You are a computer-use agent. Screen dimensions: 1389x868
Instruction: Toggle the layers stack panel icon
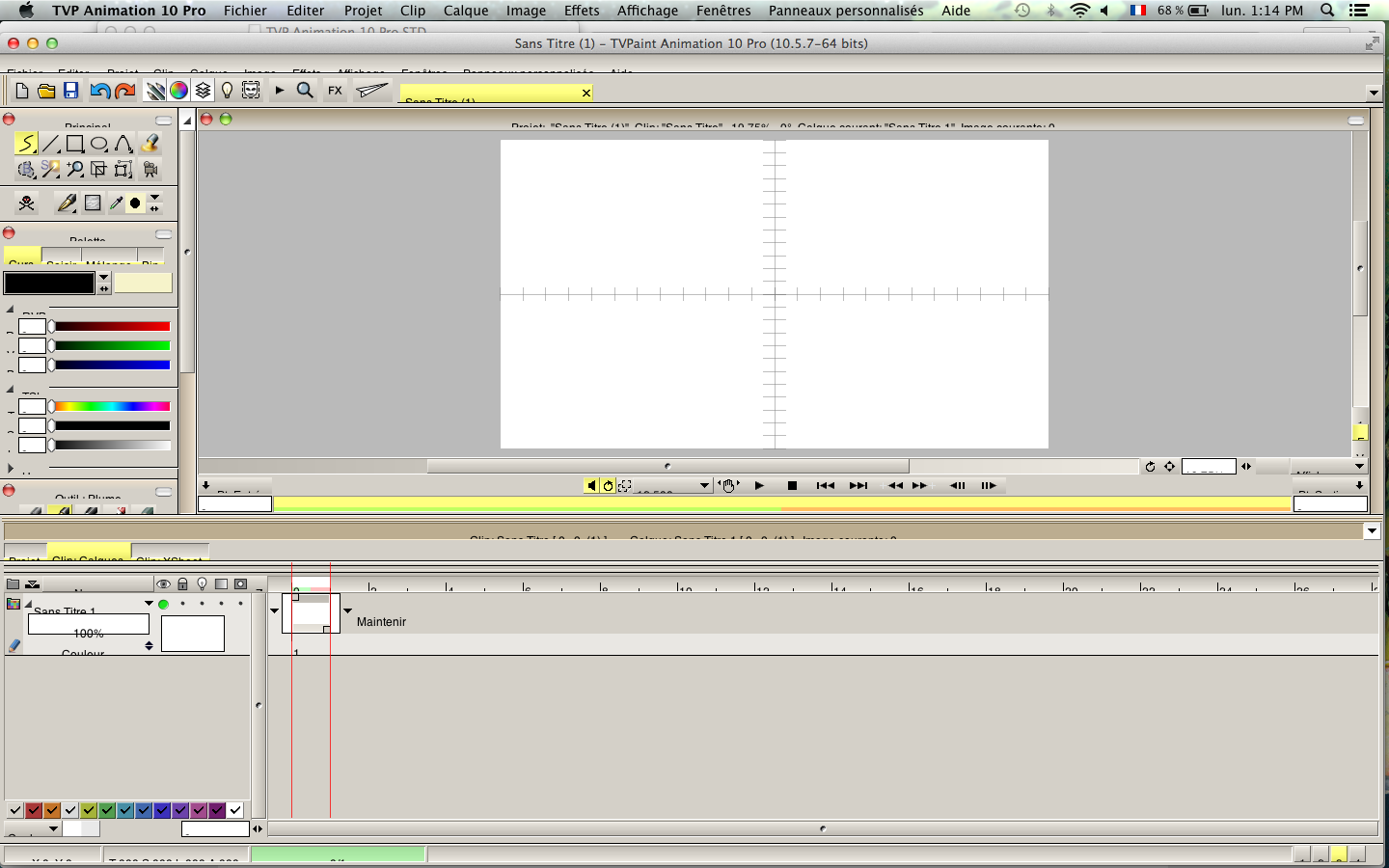point(203,91)
